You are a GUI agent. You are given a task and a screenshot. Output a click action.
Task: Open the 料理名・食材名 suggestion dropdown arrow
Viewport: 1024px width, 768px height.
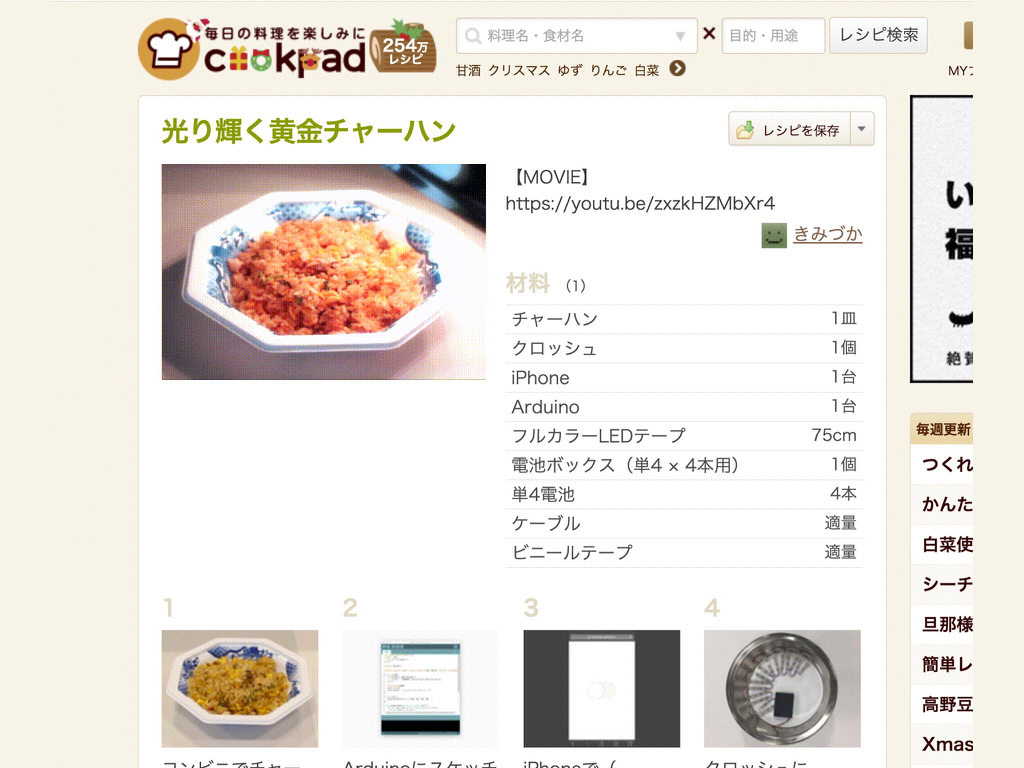point(680,37)
